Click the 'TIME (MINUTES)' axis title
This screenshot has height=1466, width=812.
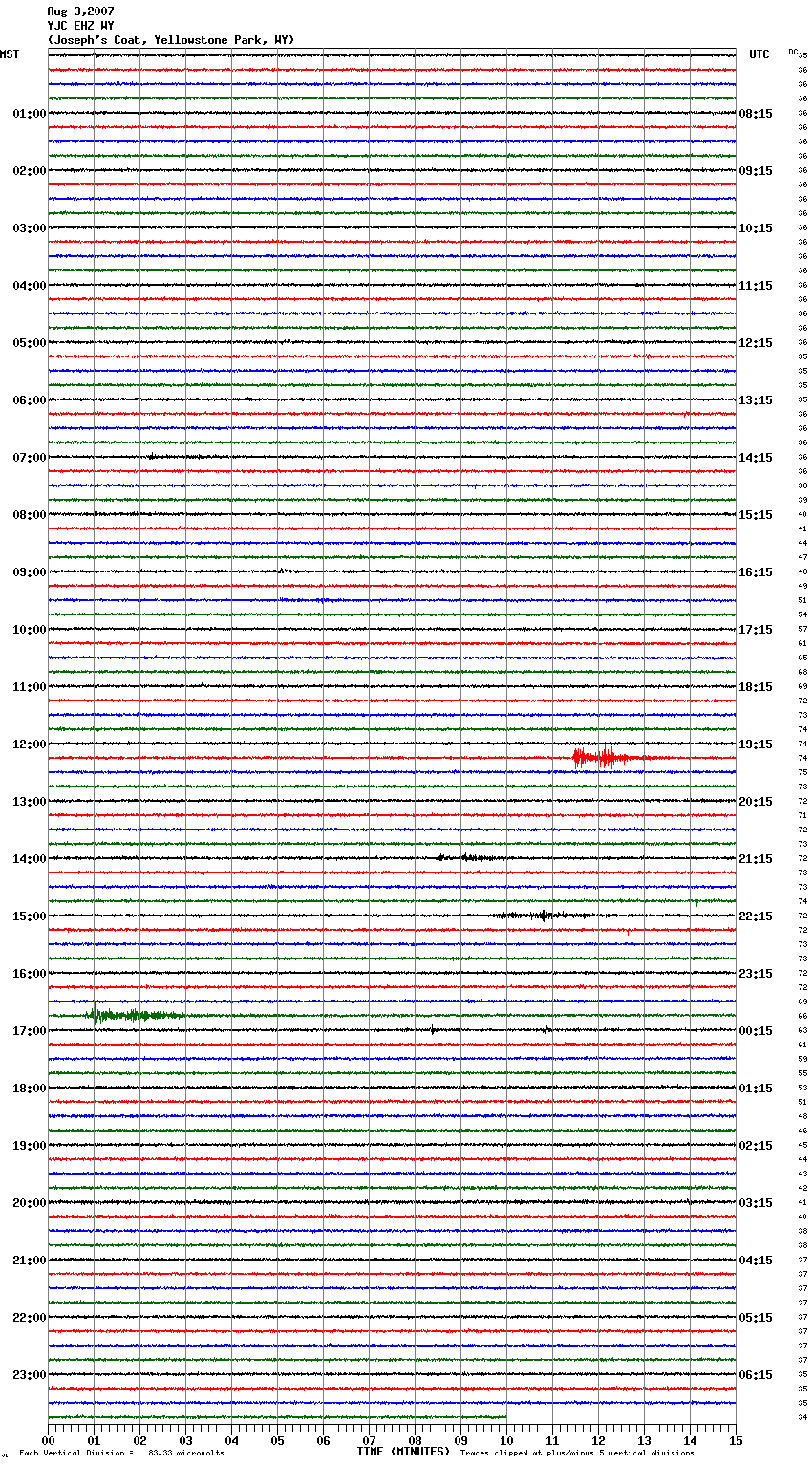(403, 1452)
